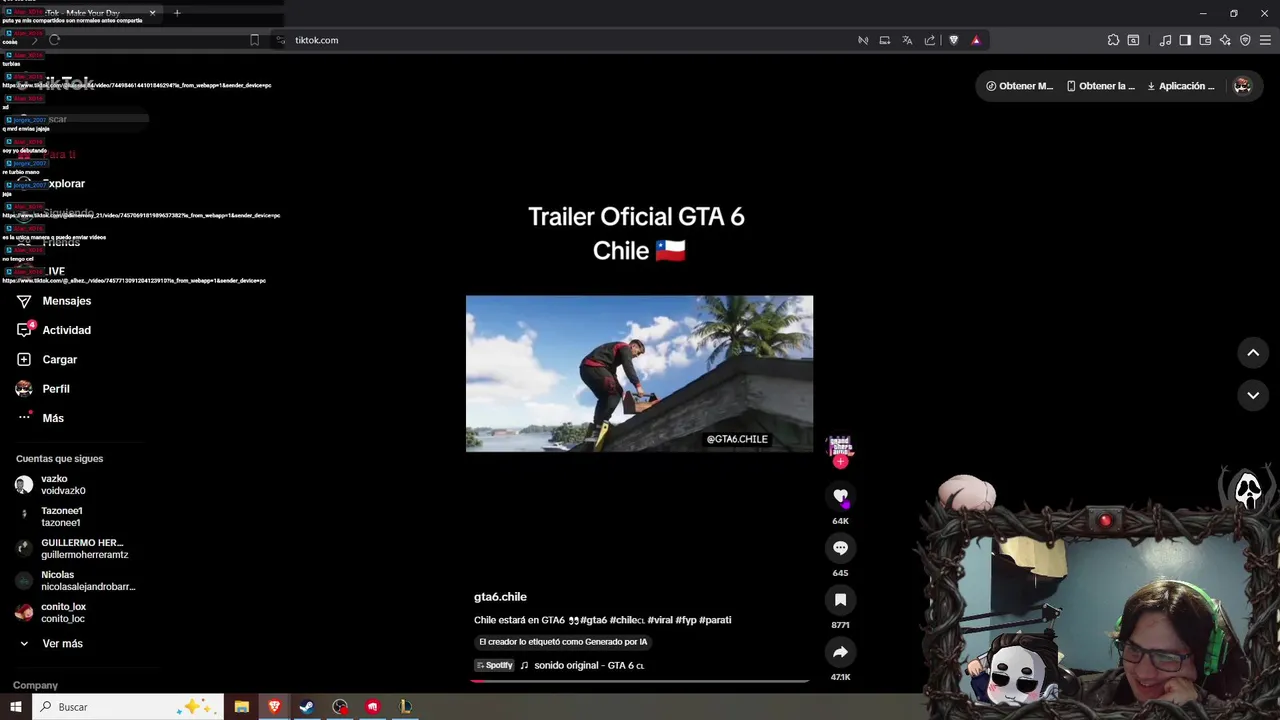The image size is (1280, 720).
Task: Open the video's comments (645)
Action: point(840,548)
